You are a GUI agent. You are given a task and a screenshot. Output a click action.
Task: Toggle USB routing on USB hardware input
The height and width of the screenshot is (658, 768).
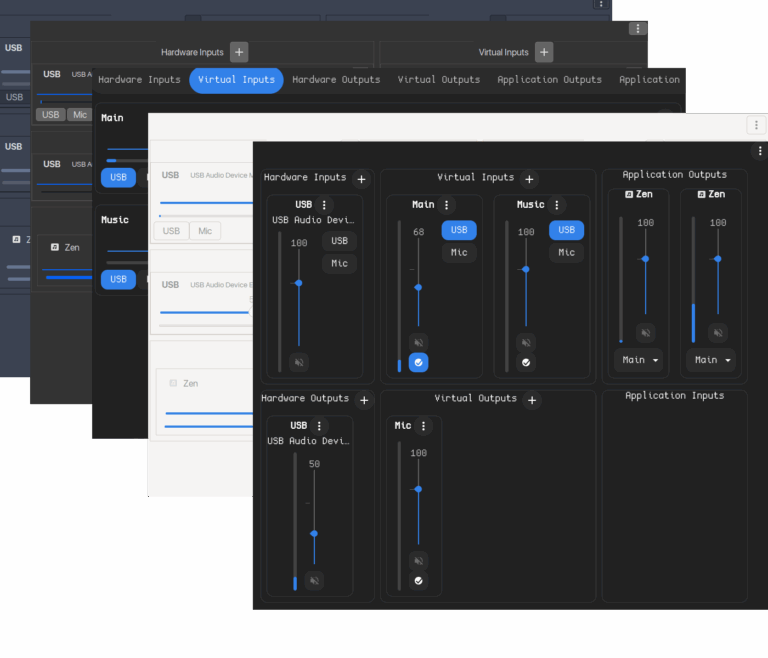[339, 241]
